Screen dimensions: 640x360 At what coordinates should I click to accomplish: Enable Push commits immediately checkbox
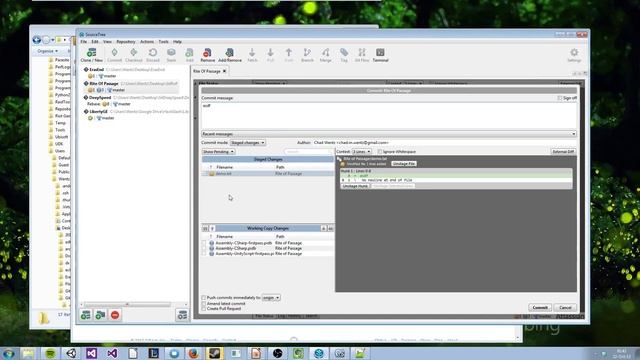click(204, 298)
